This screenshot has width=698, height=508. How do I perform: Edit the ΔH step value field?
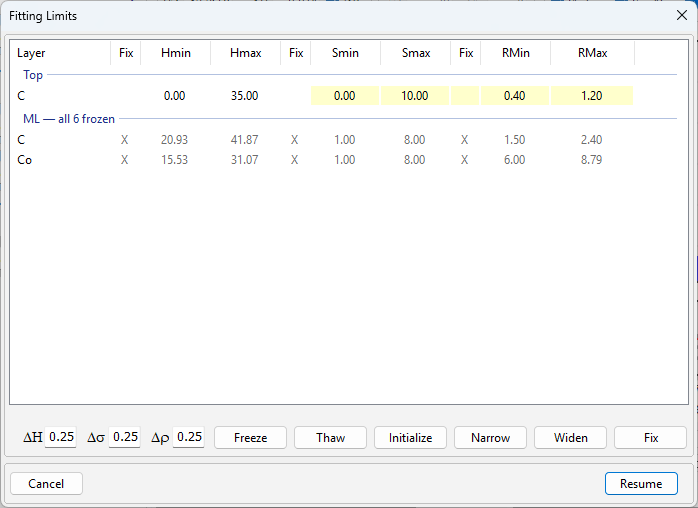click(61, 437)
